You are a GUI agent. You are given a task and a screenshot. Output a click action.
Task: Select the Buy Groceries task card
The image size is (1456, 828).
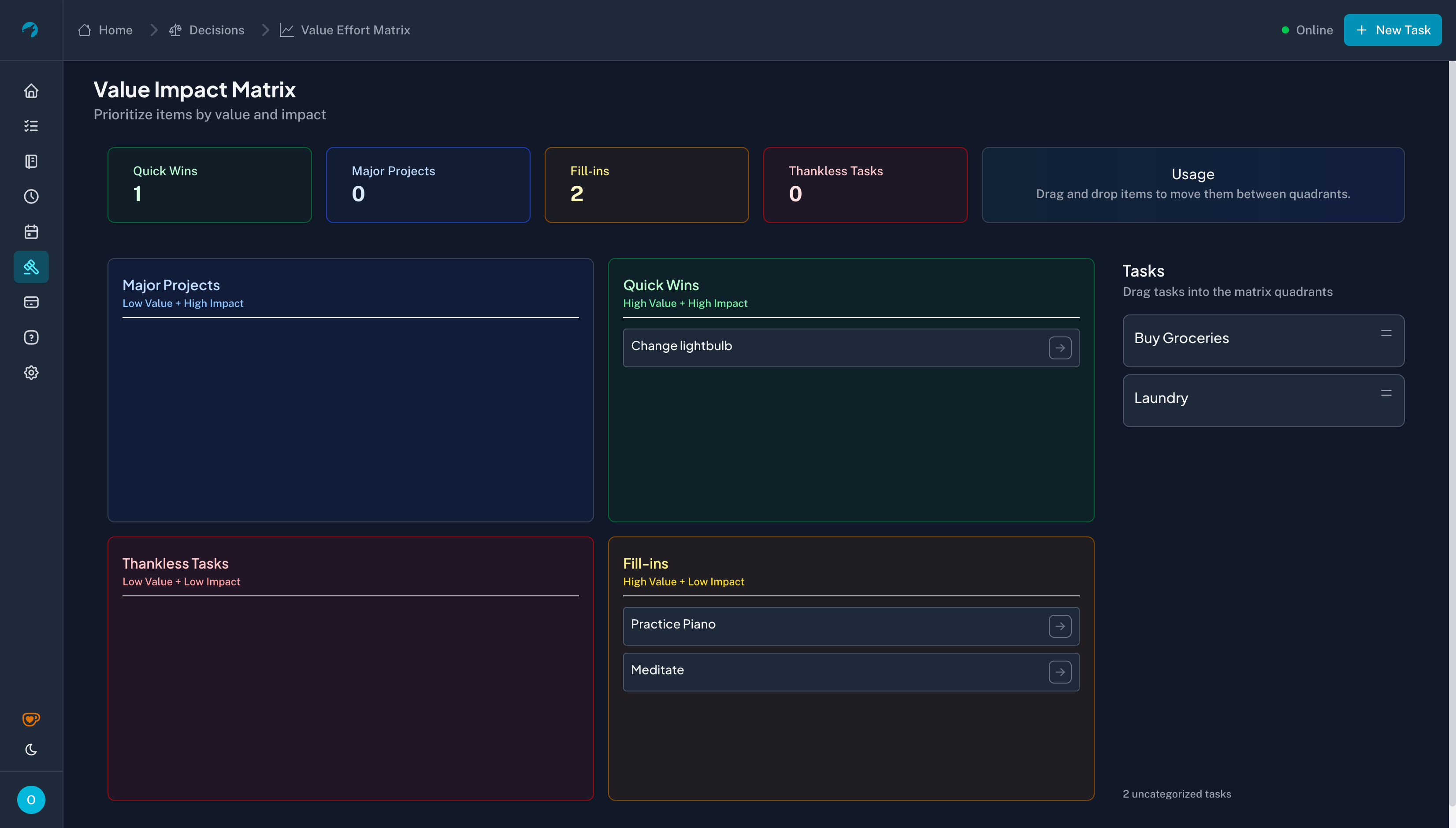point(1263,340)
